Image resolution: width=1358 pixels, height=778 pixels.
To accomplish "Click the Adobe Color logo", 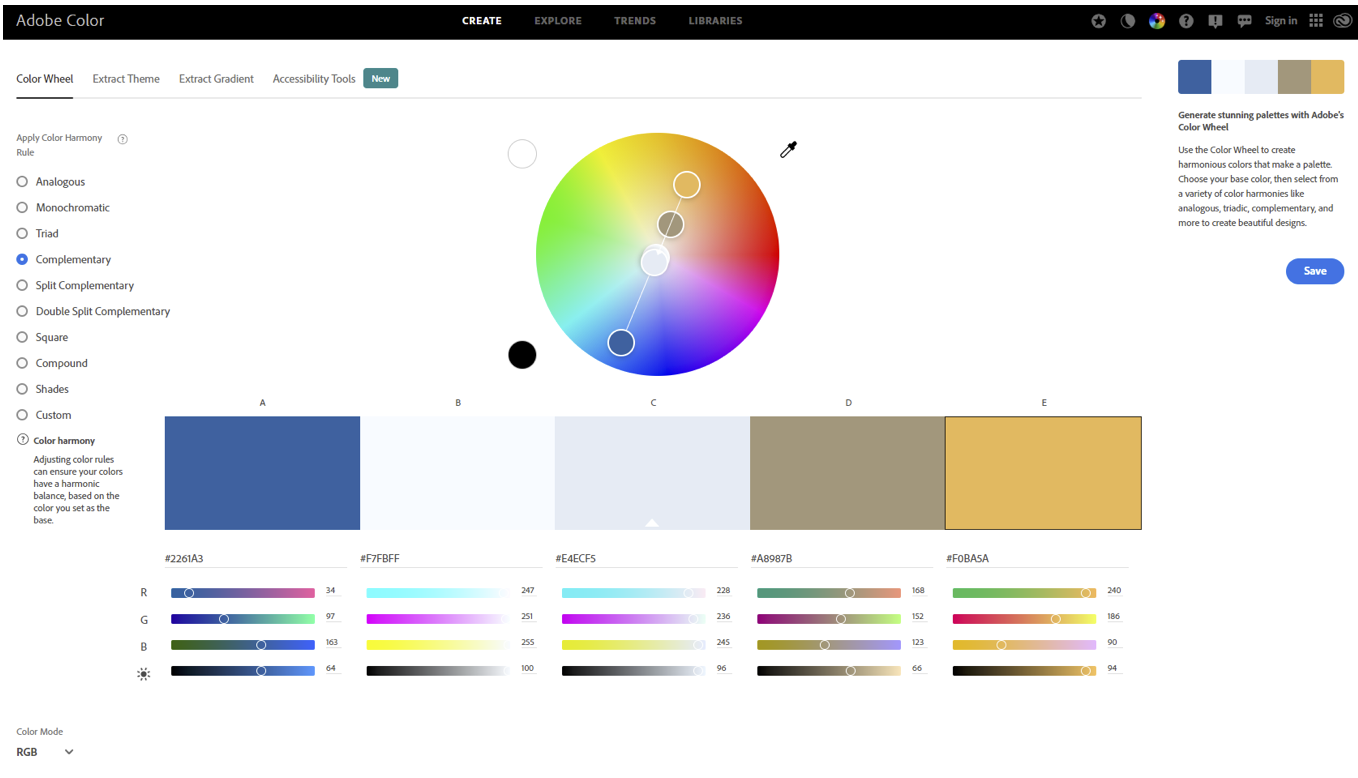I will tap(60, 20).
